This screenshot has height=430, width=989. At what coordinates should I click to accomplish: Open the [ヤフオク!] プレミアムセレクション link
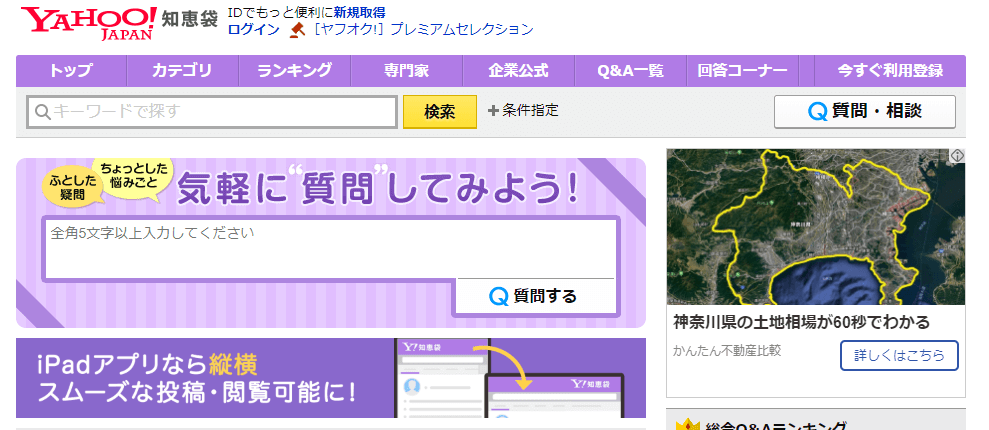tap(423, 30)
